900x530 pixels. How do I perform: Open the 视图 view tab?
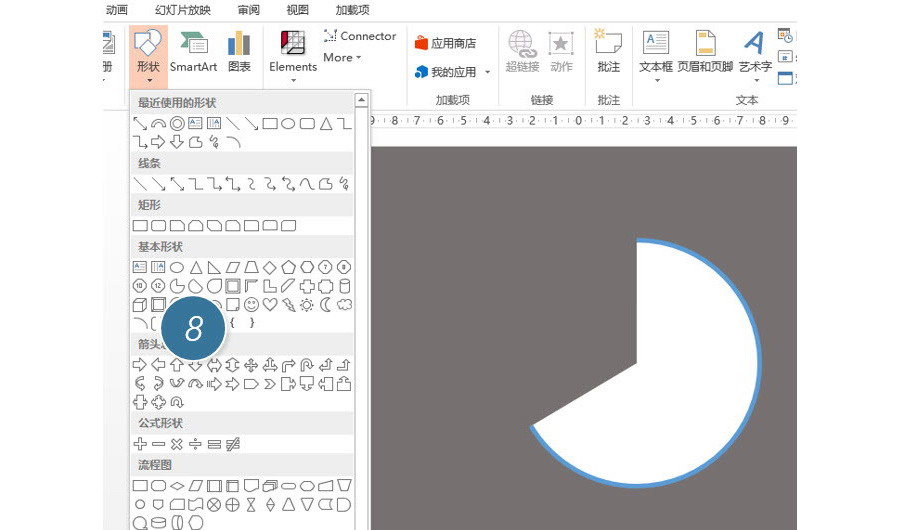pos(298,10)
